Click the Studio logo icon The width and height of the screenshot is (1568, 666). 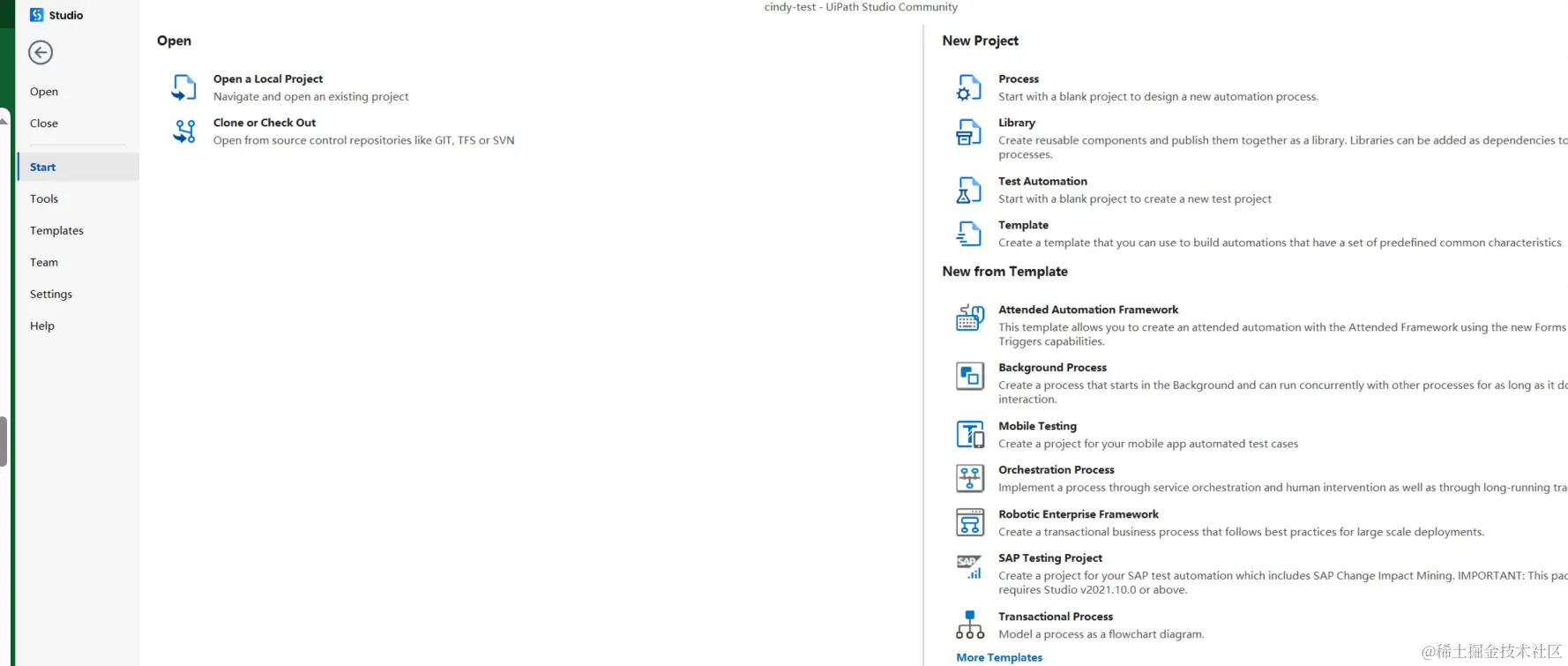(x=37, y=15)
